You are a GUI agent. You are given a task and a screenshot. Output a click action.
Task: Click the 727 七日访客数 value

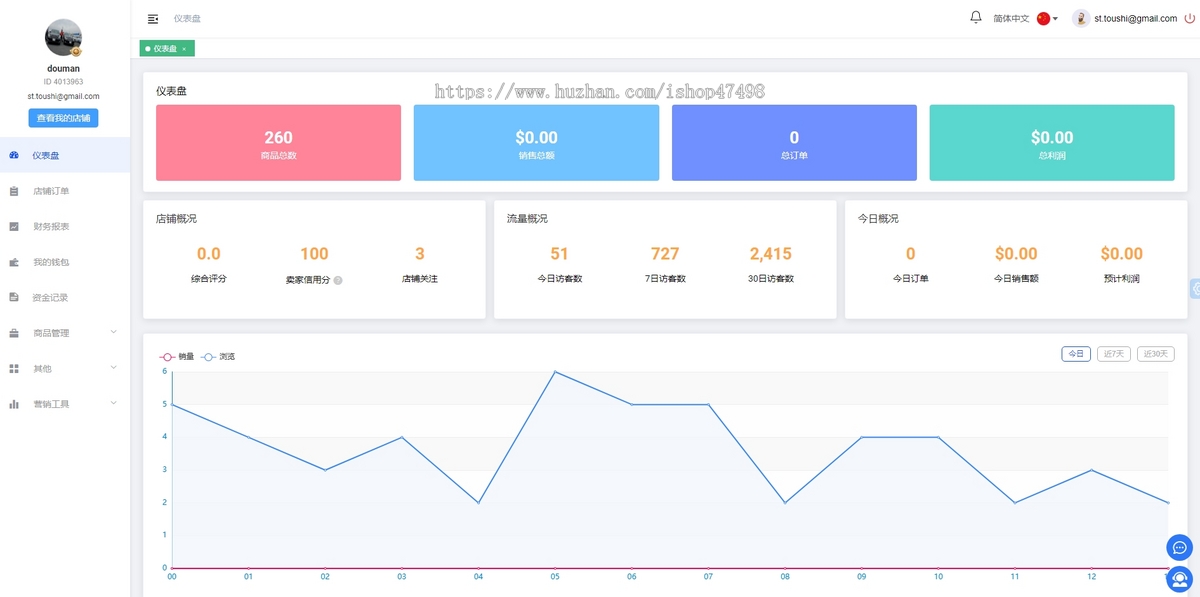tap(665, 254)
